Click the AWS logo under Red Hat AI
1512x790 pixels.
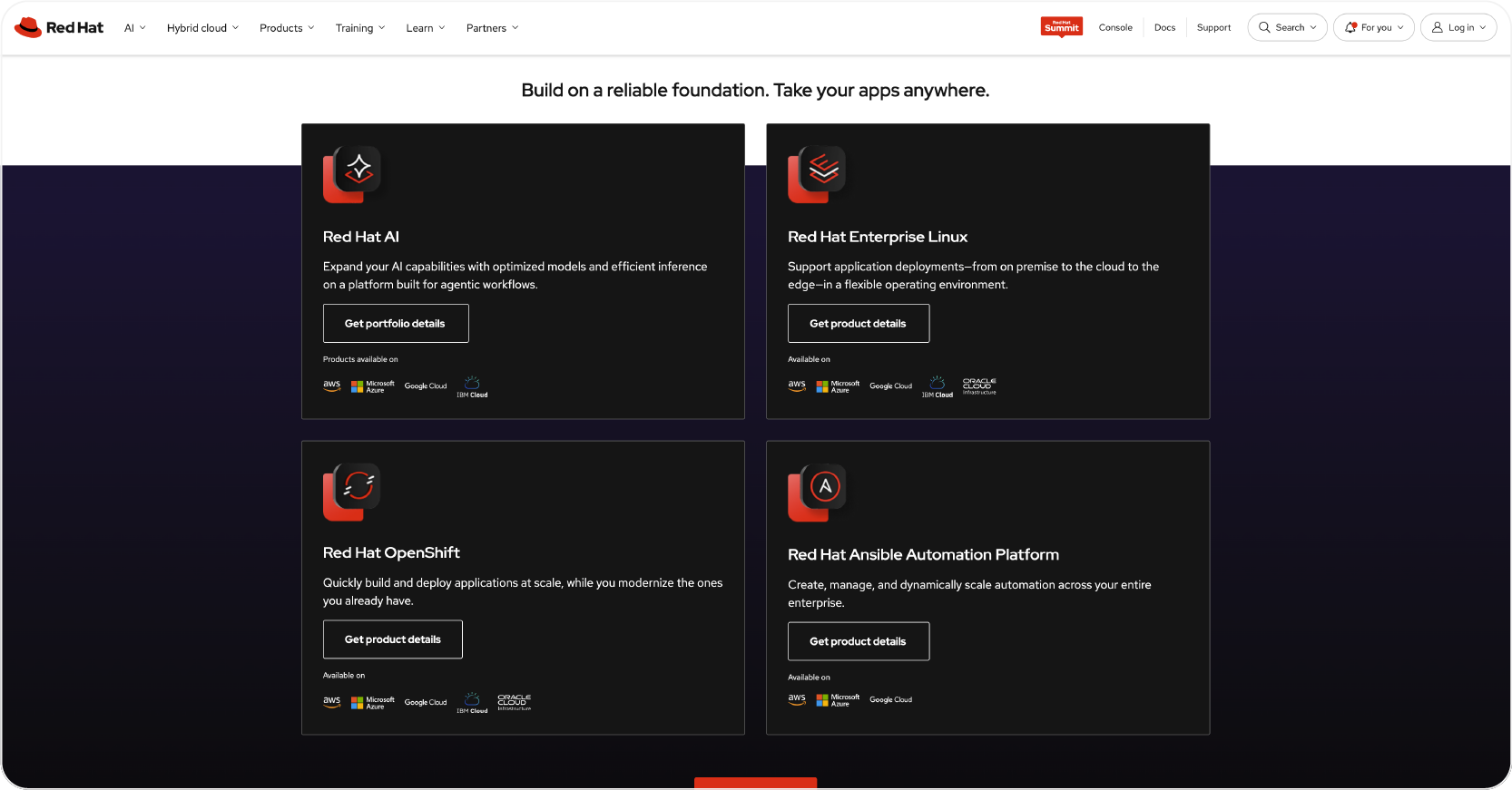point(332,385)
